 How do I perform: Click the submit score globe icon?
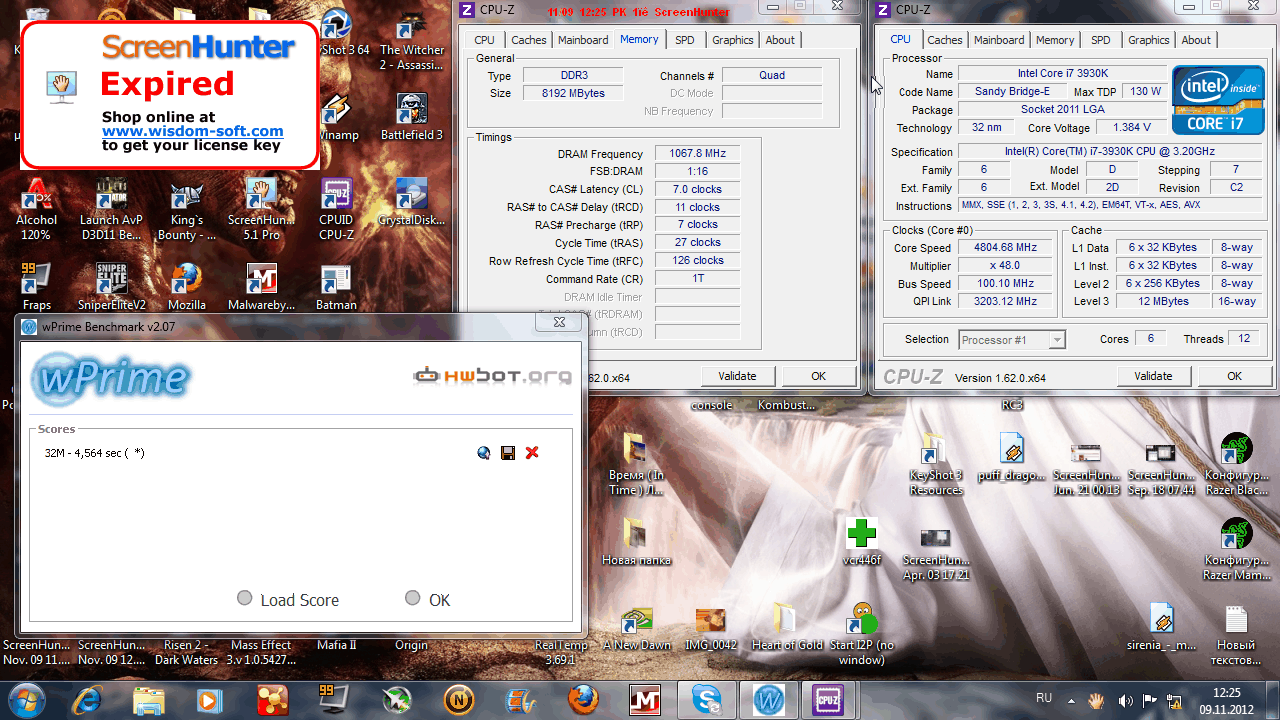[484, 453]
